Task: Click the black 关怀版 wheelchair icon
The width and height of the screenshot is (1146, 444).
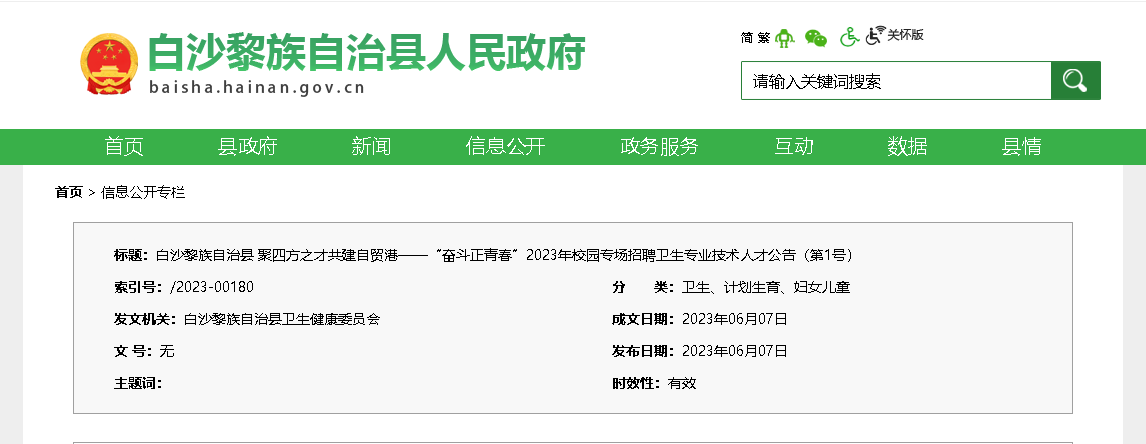Action: [875, 35]
